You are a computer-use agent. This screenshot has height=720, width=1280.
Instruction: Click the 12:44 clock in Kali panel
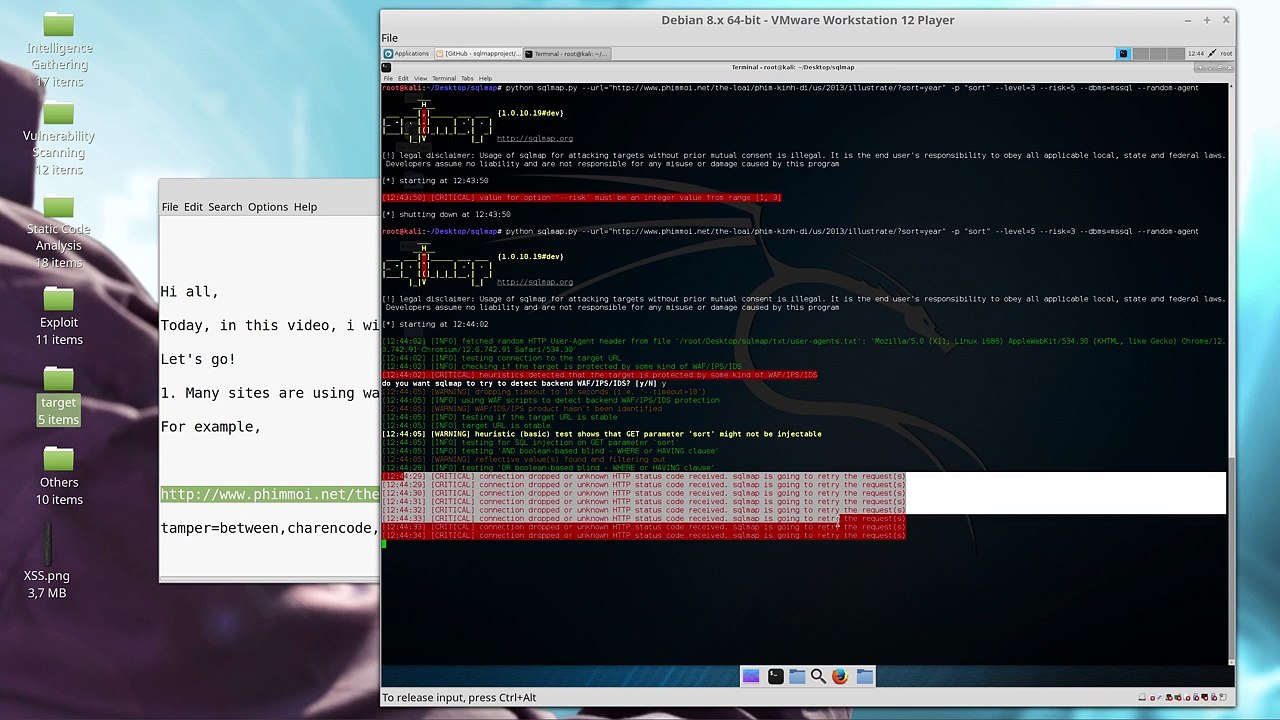[x=1195, y=54]
